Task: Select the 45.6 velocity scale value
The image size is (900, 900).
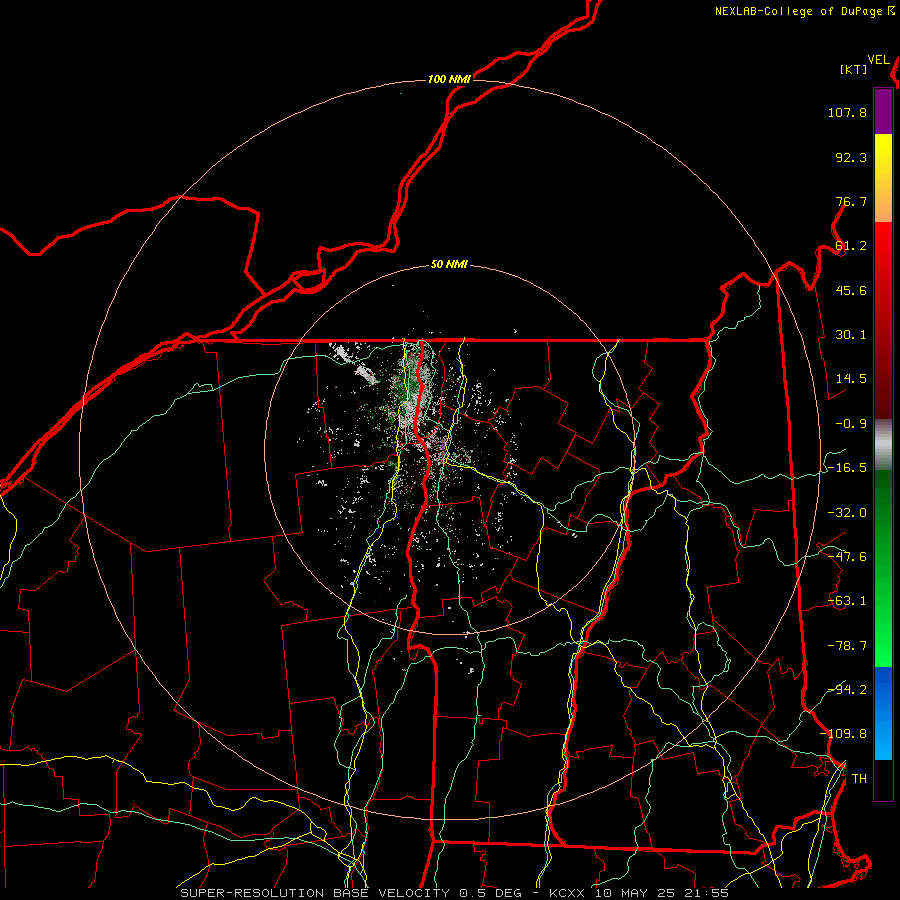Action: click(x=851, y=290)
